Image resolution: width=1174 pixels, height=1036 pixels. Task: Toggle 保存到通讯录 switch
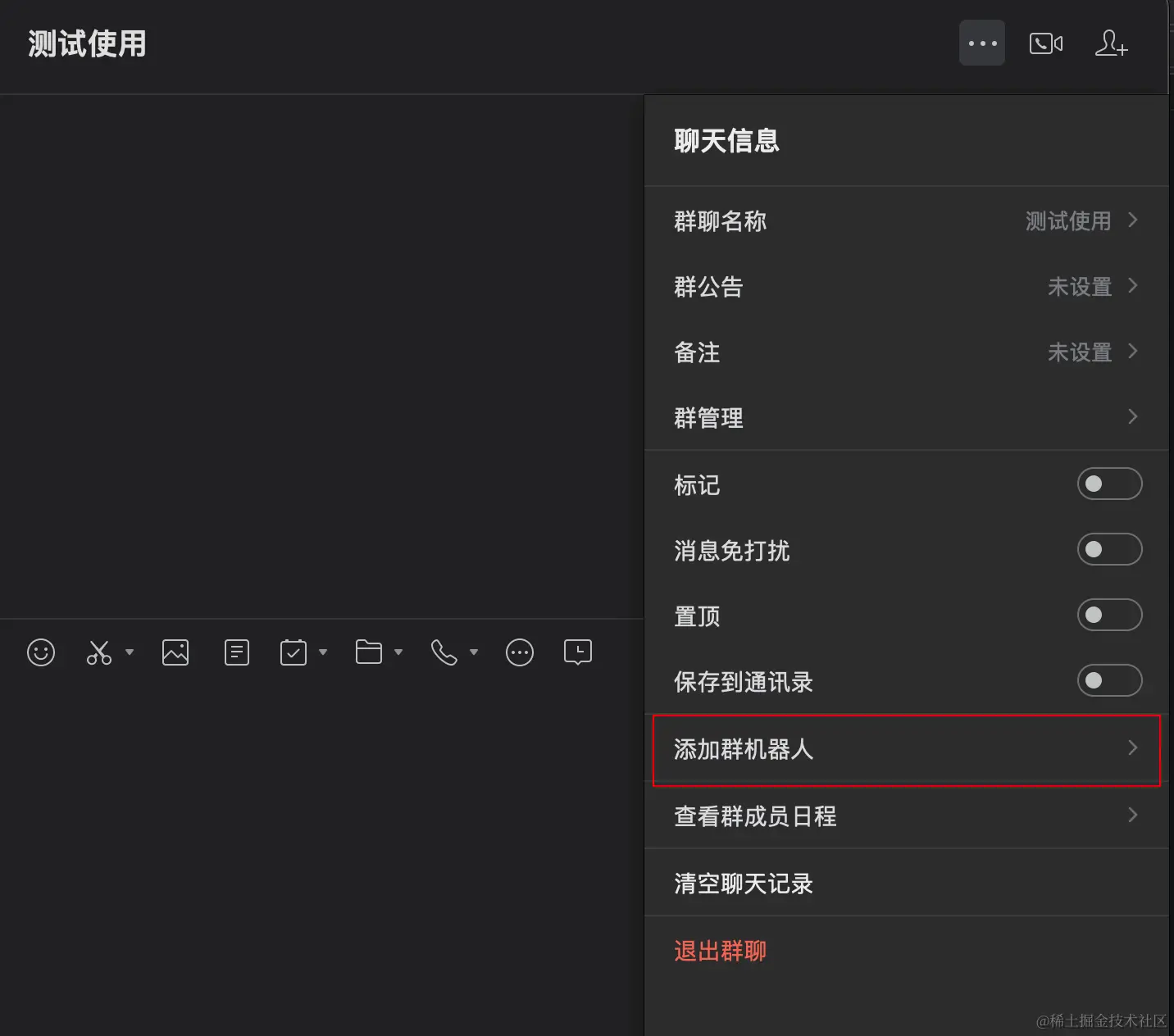pyautogui.click(x=1109, y=680)
